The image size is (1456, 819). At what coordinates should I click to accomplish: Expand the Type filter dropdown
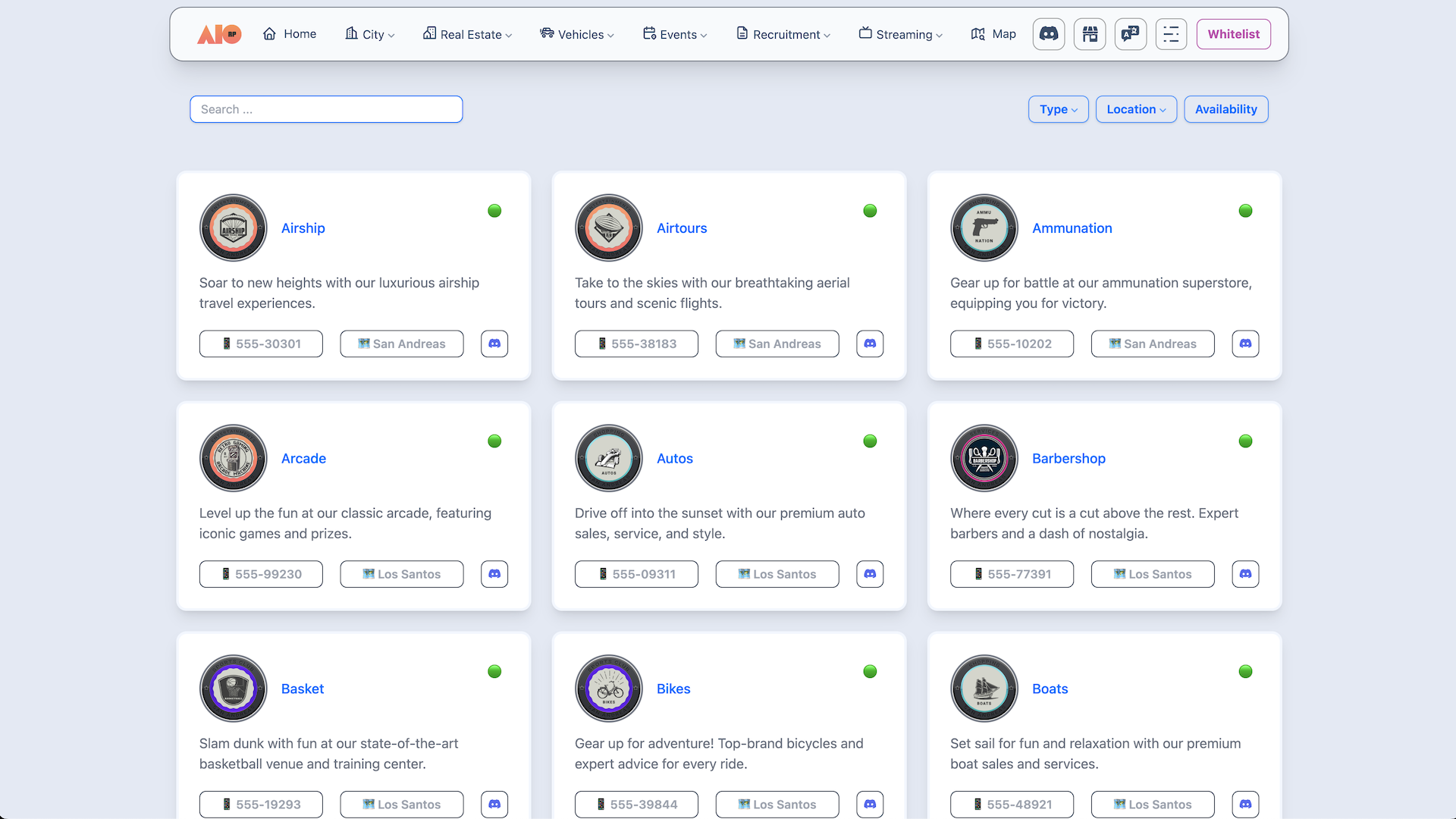[1058, 109]
